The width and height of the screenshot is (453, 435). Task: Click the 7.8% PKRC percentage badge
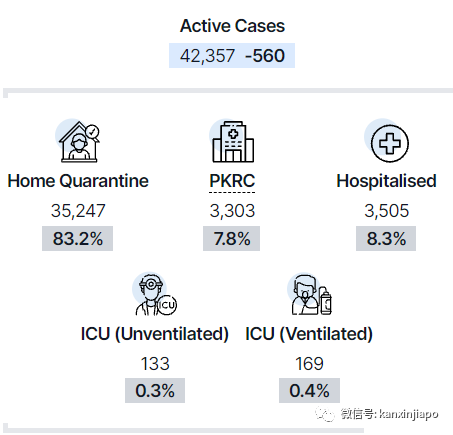pos(232,238)
